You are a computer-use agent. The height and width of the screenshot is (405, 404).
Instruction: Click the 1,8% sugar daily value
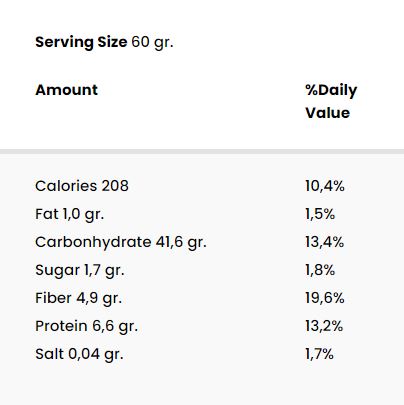(x=320, y=270)
